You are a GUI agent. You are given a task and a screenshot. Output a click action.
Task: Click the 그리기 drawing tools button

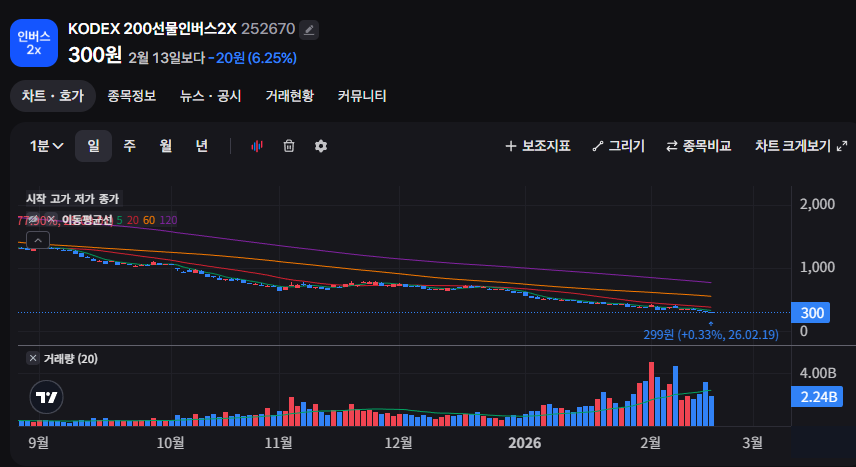pyautogui.click(x=619, y=146)
